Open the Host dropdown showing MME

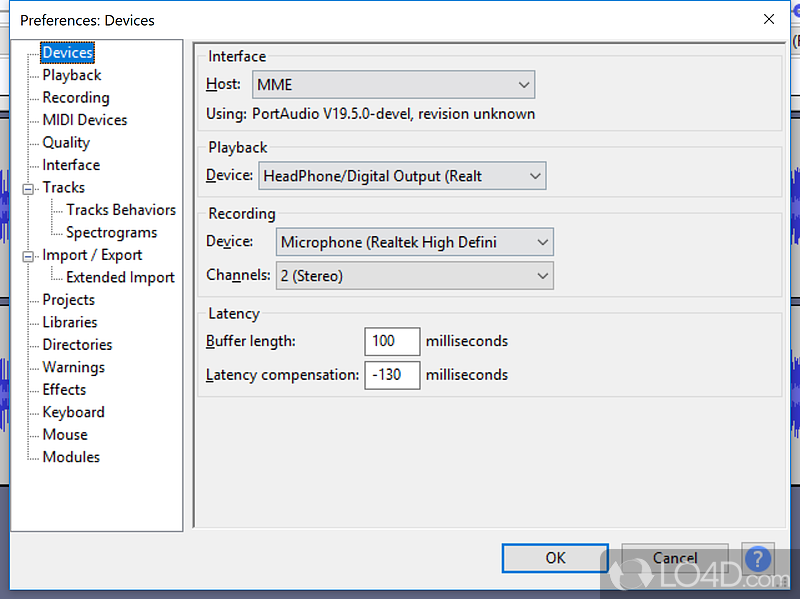coord(393,85)
